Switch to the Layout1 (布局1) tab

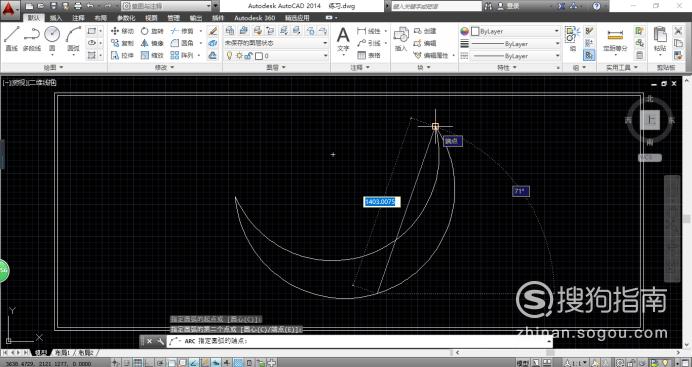coord(62,352)
